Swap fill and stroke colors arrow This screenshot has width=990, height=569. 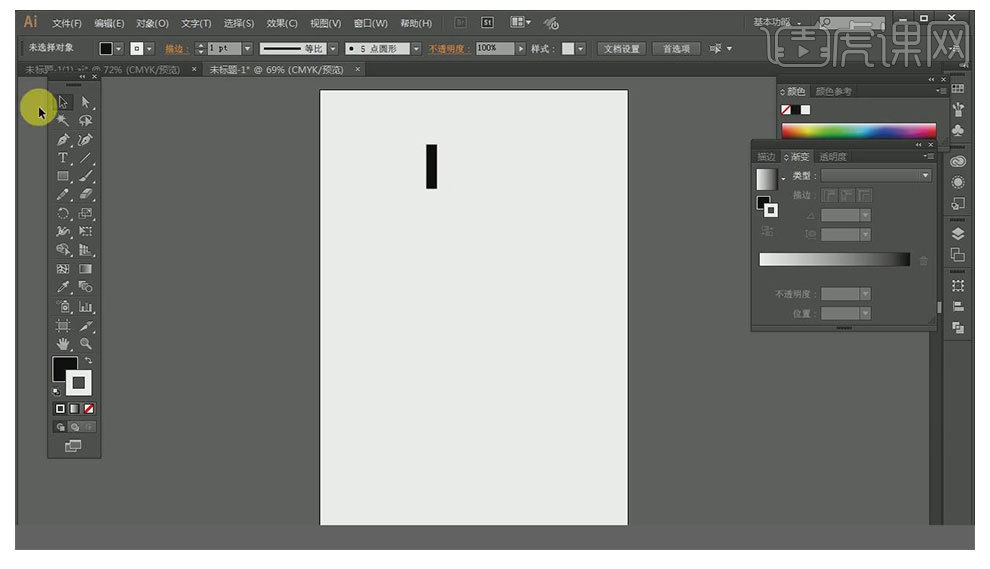click(88, 360)
